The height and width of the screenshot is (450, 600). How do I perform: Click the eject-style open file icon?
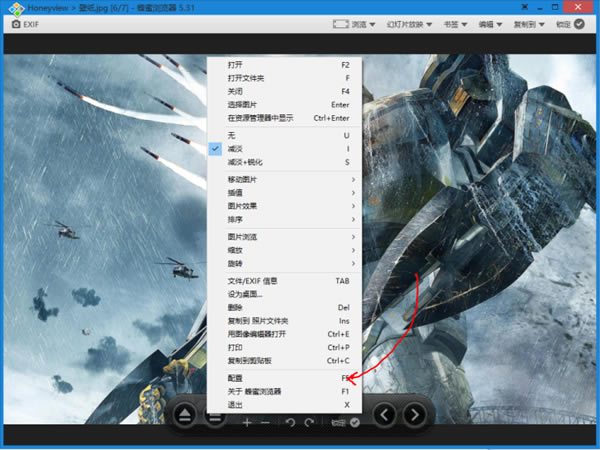[x=185, y=415]
